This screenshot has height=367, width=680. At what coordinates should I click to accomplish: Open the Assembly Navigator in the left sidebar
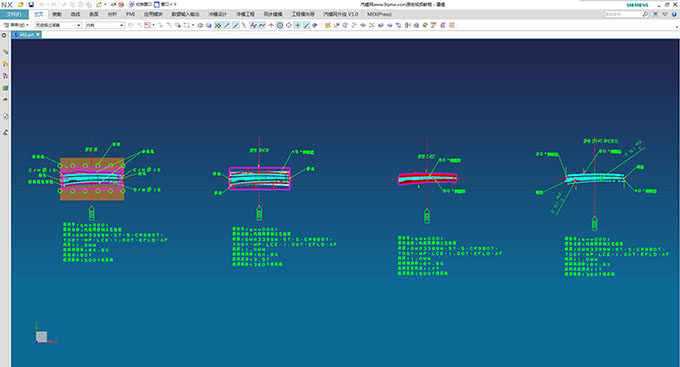(5, 52)
